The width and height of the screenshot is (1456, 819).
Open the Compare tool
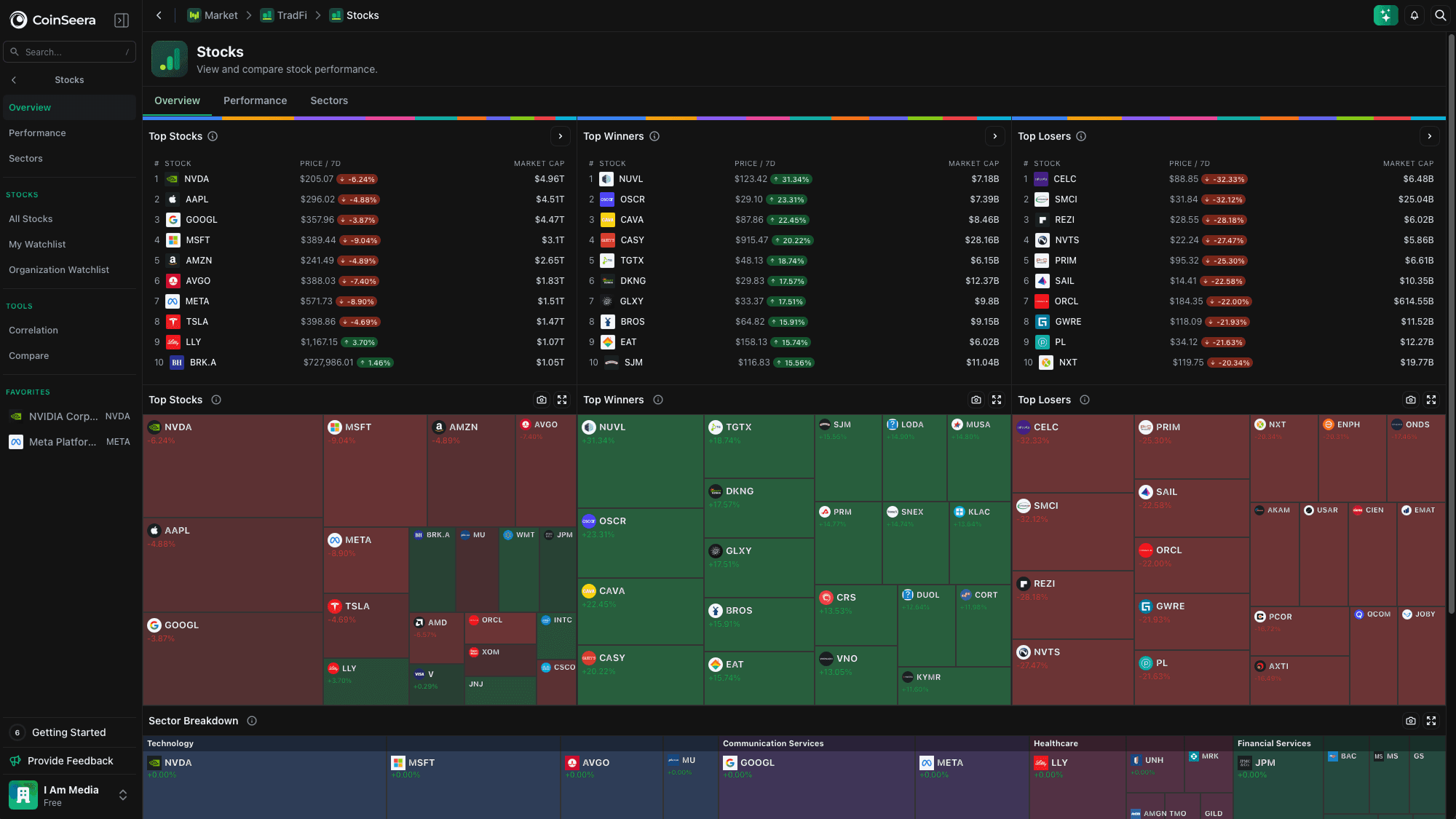tap(69, 355)
